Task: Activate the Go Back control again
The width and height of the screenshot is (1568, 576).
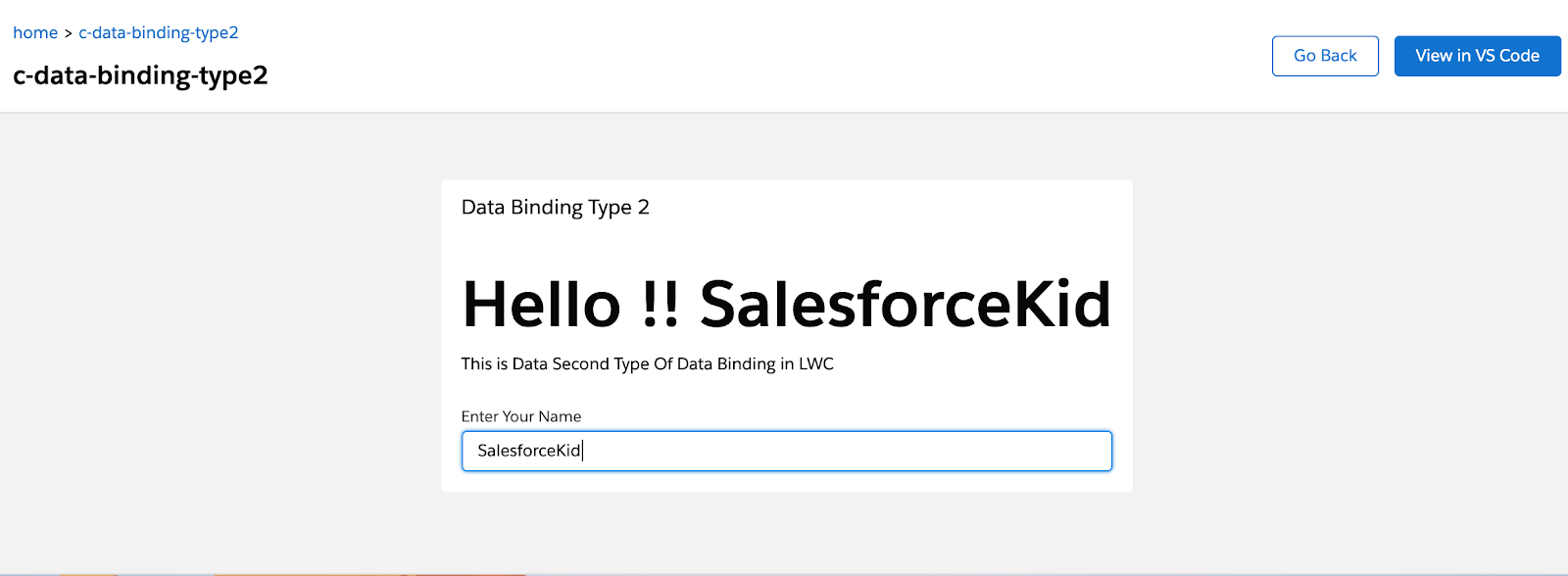Action: pos(1324,56)
